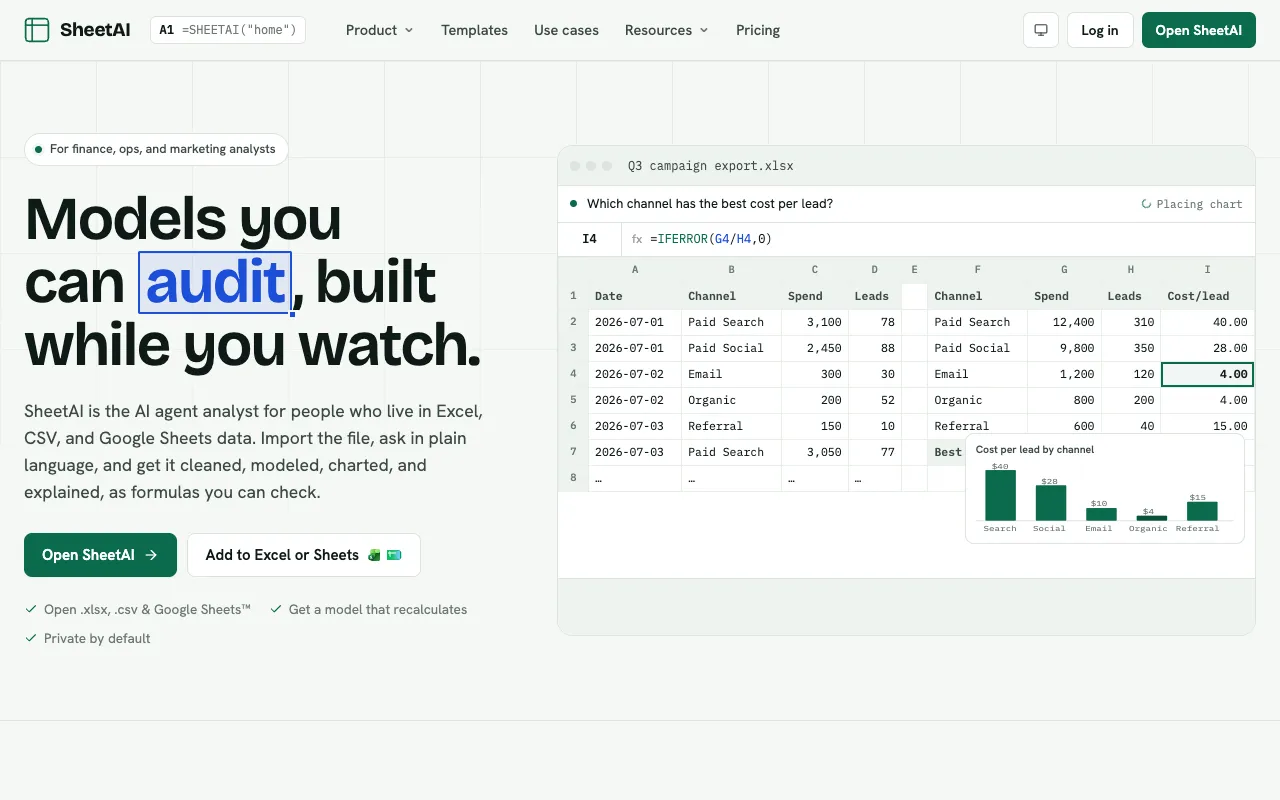Click the 'Cost per lead by channel' chart title
This screenshot has height=800, width=1280.
[x=1035, y=450]
